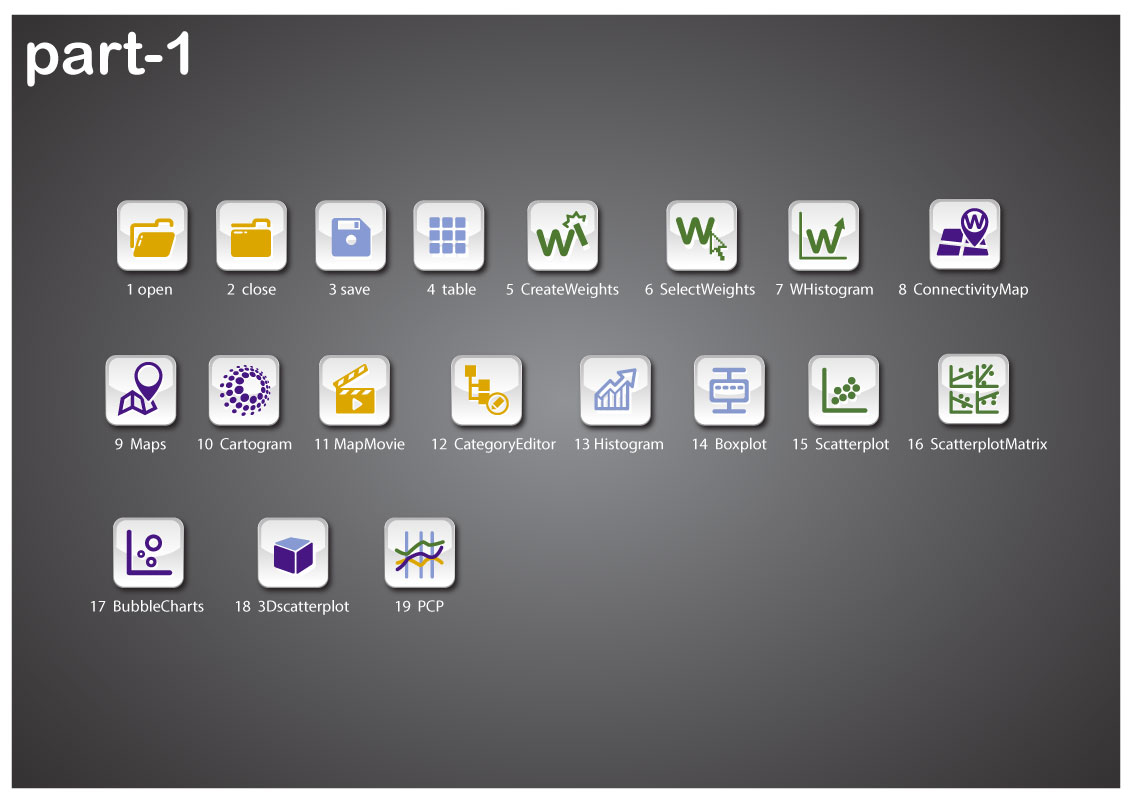Click the close folder icon
This screenshot has width=1132, height=800.
click(x=251, y=236)
